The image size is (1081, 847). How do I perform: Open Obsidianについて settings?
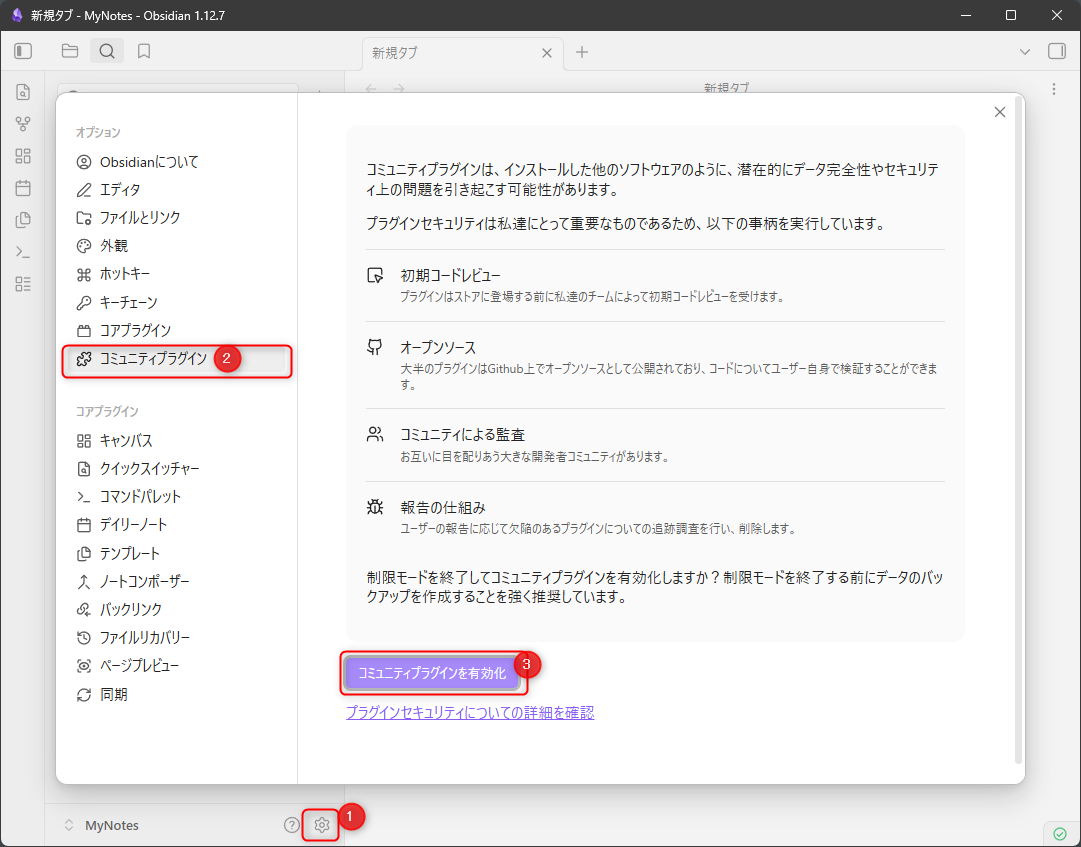178,162
